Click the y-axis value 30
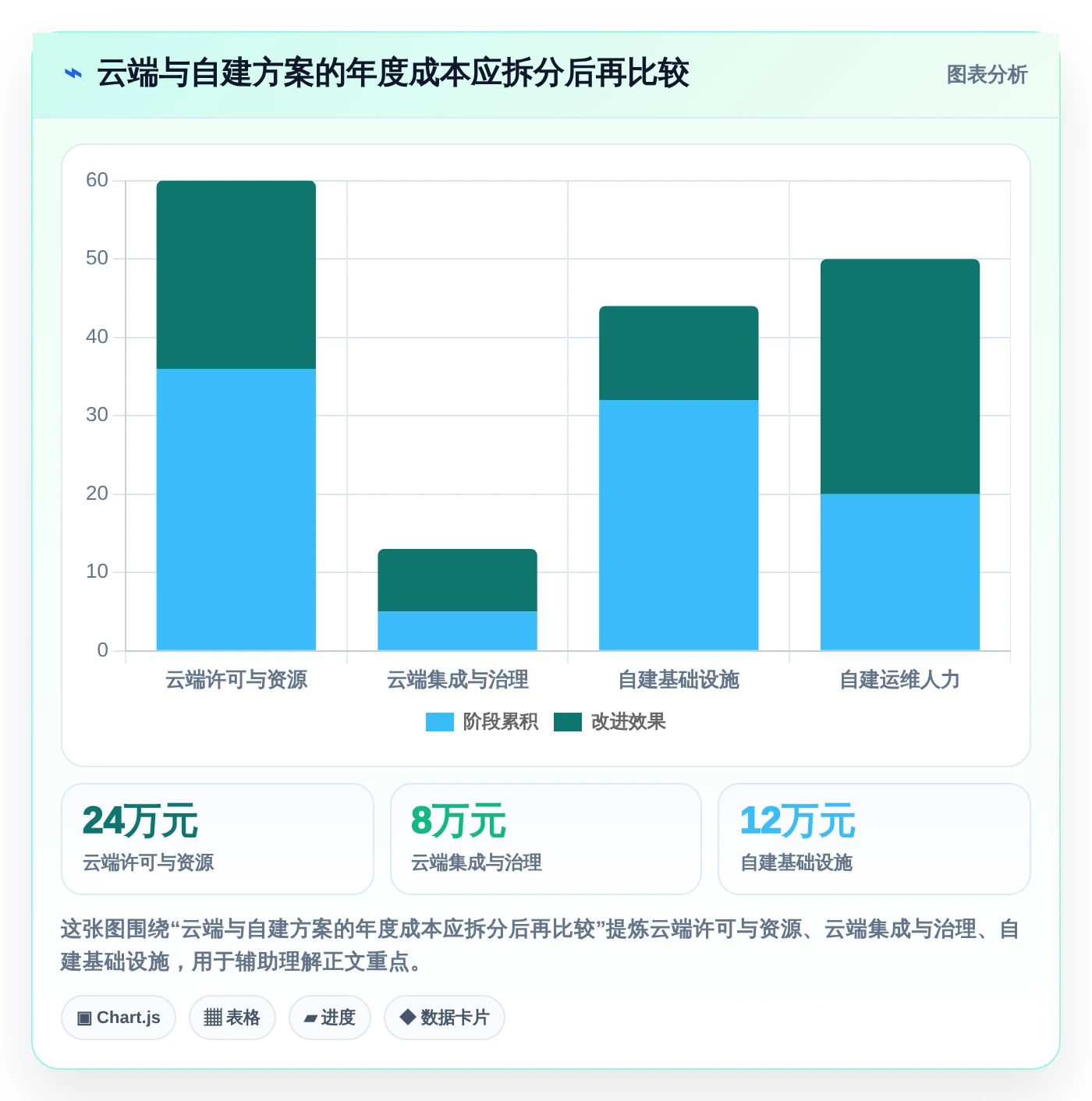This screenshot has width=1092, height=1101. pyautogui.click(x=97, y=415)
